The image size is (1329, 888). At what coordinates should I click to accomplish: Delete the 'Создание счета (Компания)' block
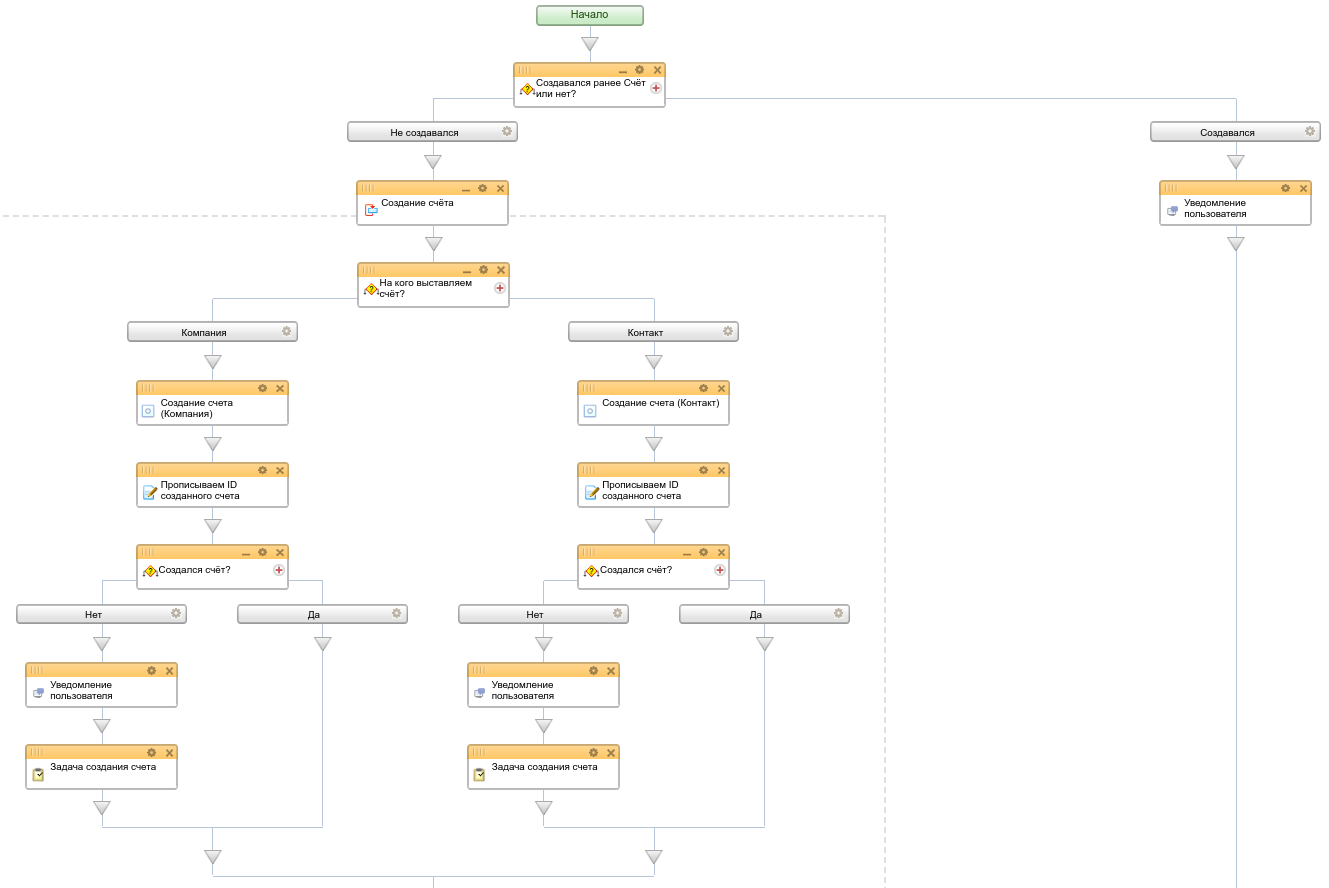click(280, 388)
